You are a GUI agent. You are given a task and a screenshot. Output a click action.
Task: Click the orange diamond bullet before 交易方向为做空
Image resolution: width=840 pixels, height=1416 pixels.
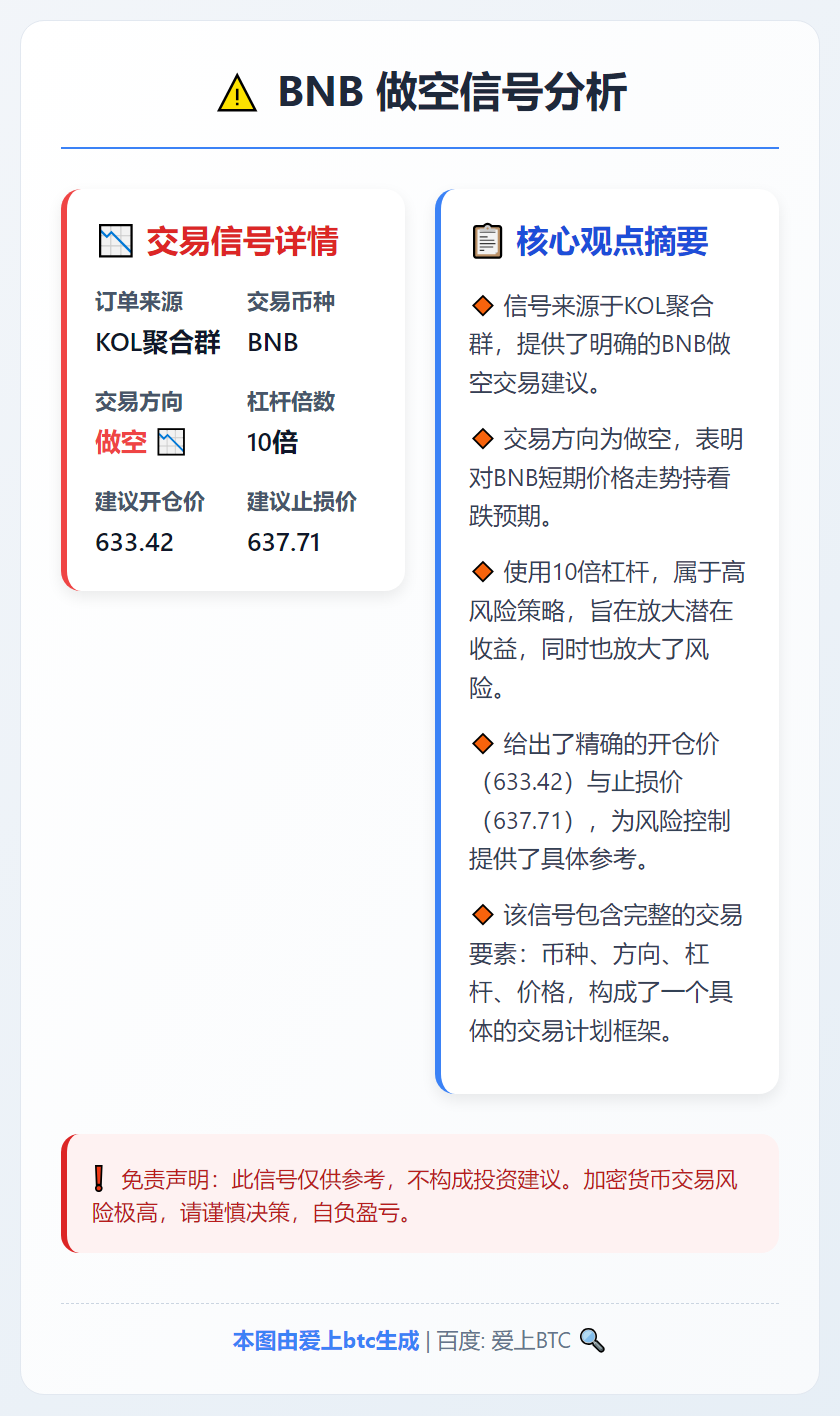[482, 438]
